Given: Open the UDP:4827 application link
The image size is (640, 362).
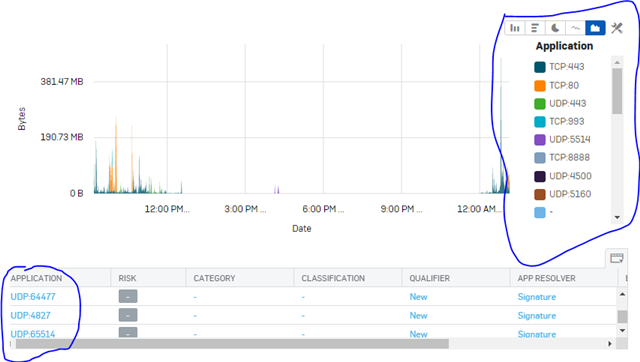Looking at the screenshot, I should click(30, 315).
